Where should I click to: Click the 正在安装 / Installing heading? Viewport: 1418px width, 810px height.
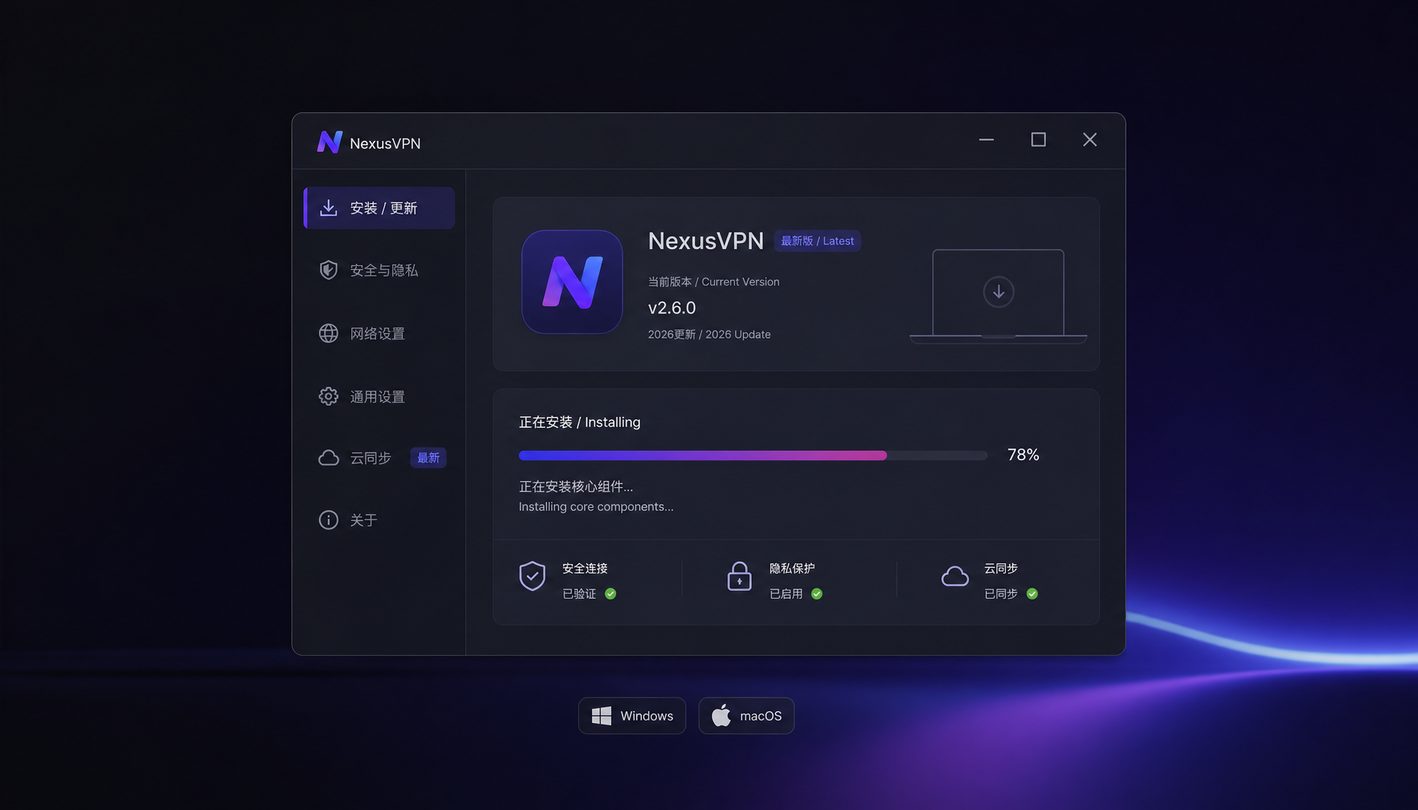pyautogui.click(x=580, y=422)
